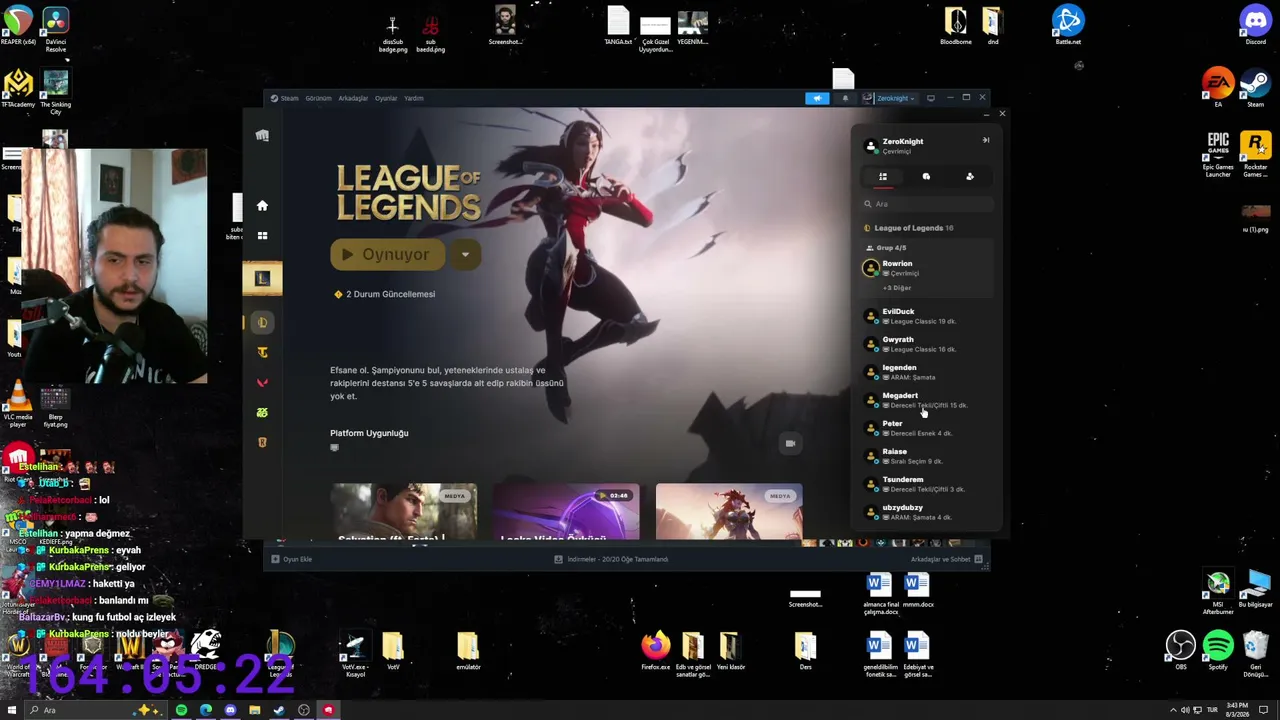Open the OBS desktop shortcut
The width and height of the screenshot is (1280, 720).
tap(1181, 650)
